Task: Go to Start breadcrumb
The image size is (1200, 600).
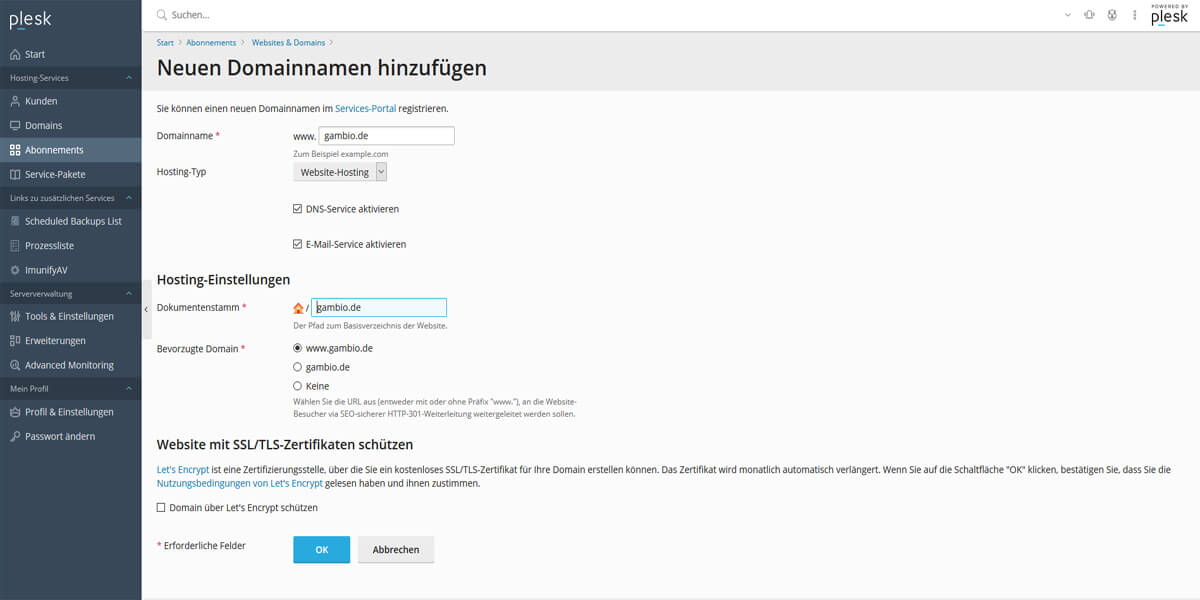Action: click(165, 42)
